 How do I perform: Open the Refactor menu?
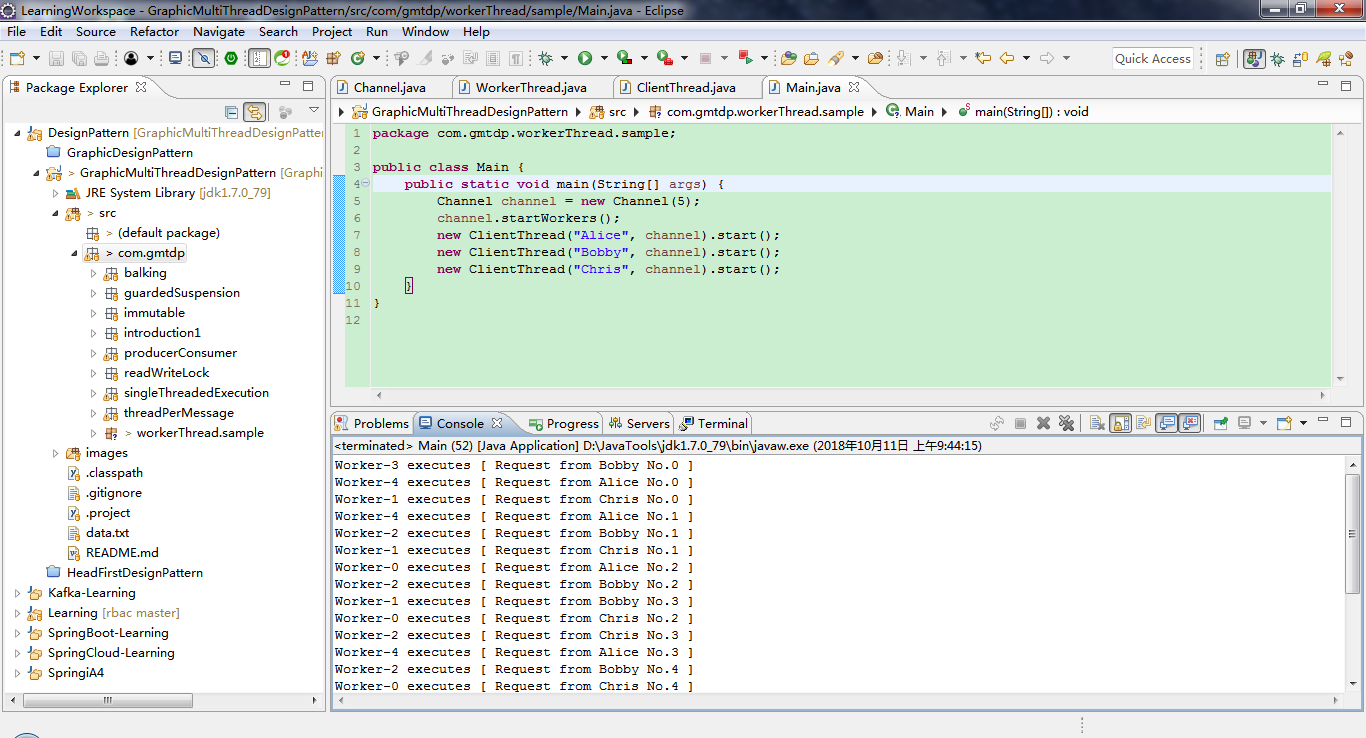point(154,31)
